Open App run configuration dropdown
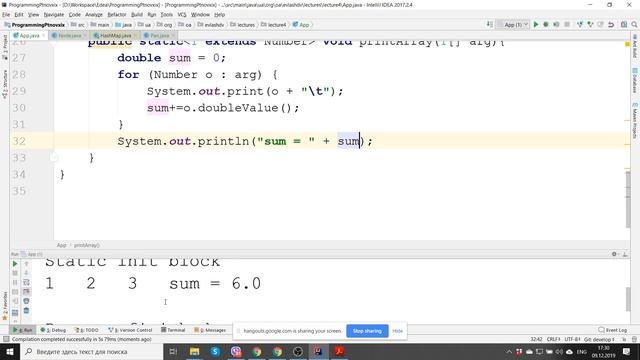This screenshot has width=640, height=360. tap(513, 24)
